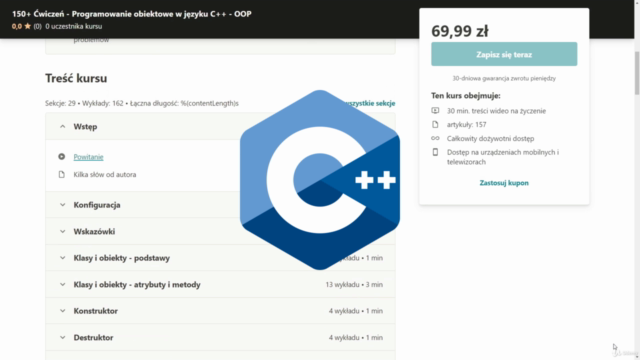Click the C++ logo overlay image

point(320,180)
